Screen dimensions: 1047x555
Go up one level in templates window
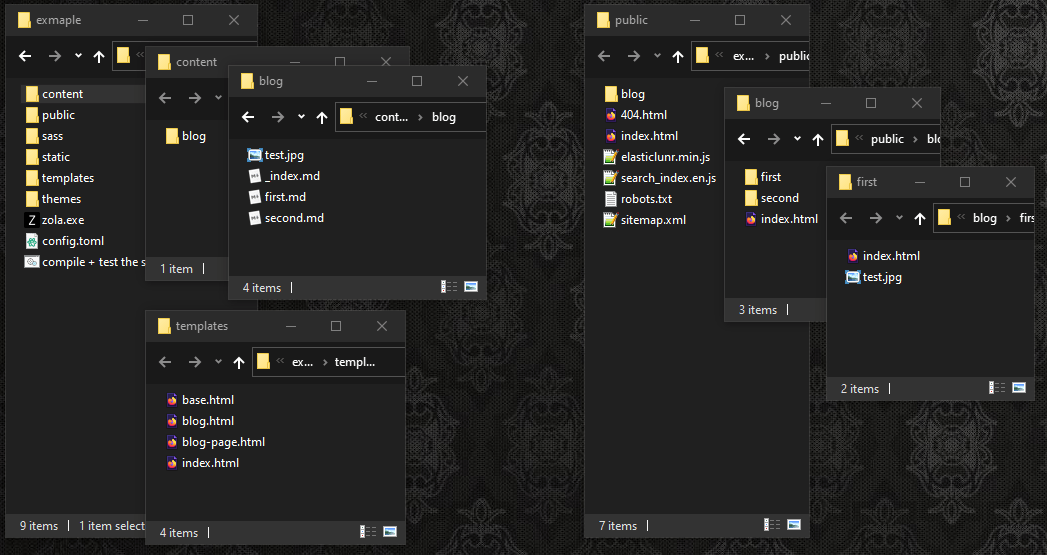coord(239,362)
